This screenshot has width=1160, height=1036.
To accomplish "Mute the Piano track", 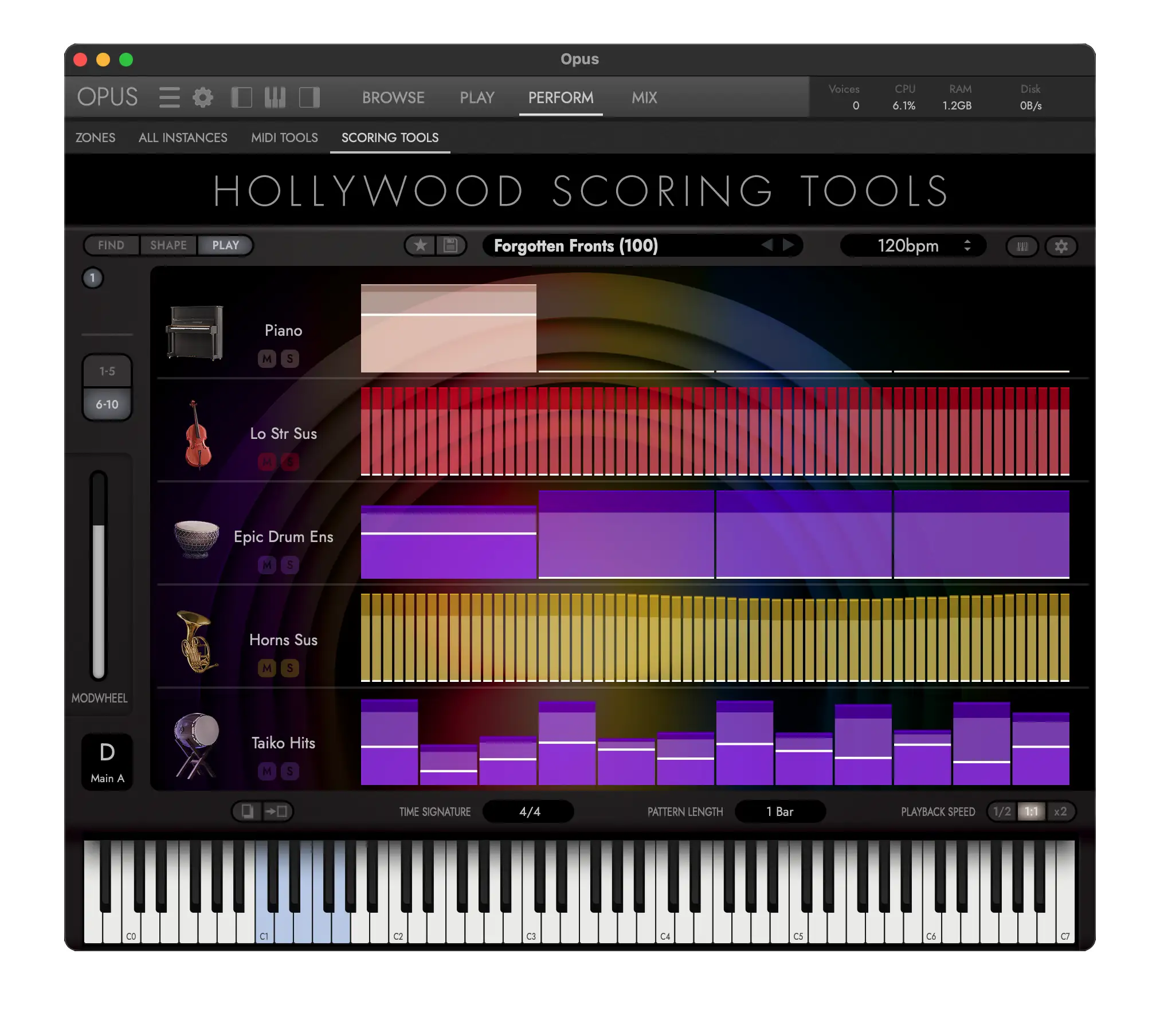I will (267, 359).
